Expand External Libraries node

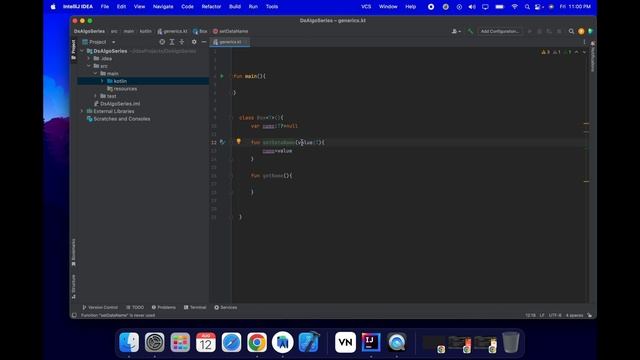(x=82, y=111)
